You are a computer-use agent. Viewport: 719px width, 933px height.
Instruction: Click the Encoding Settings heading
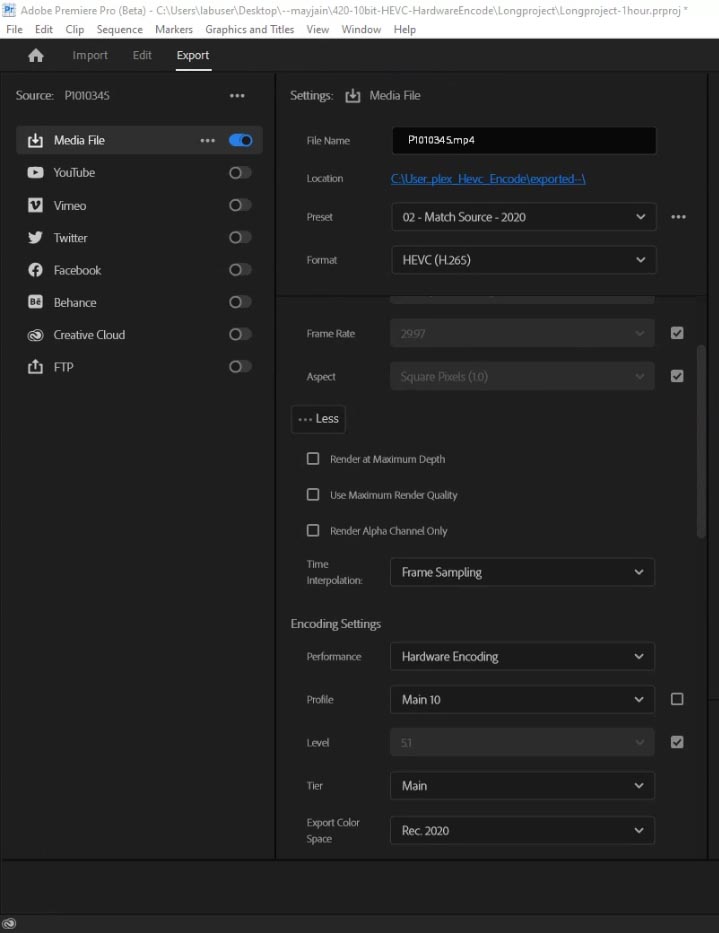pos(336,624)
